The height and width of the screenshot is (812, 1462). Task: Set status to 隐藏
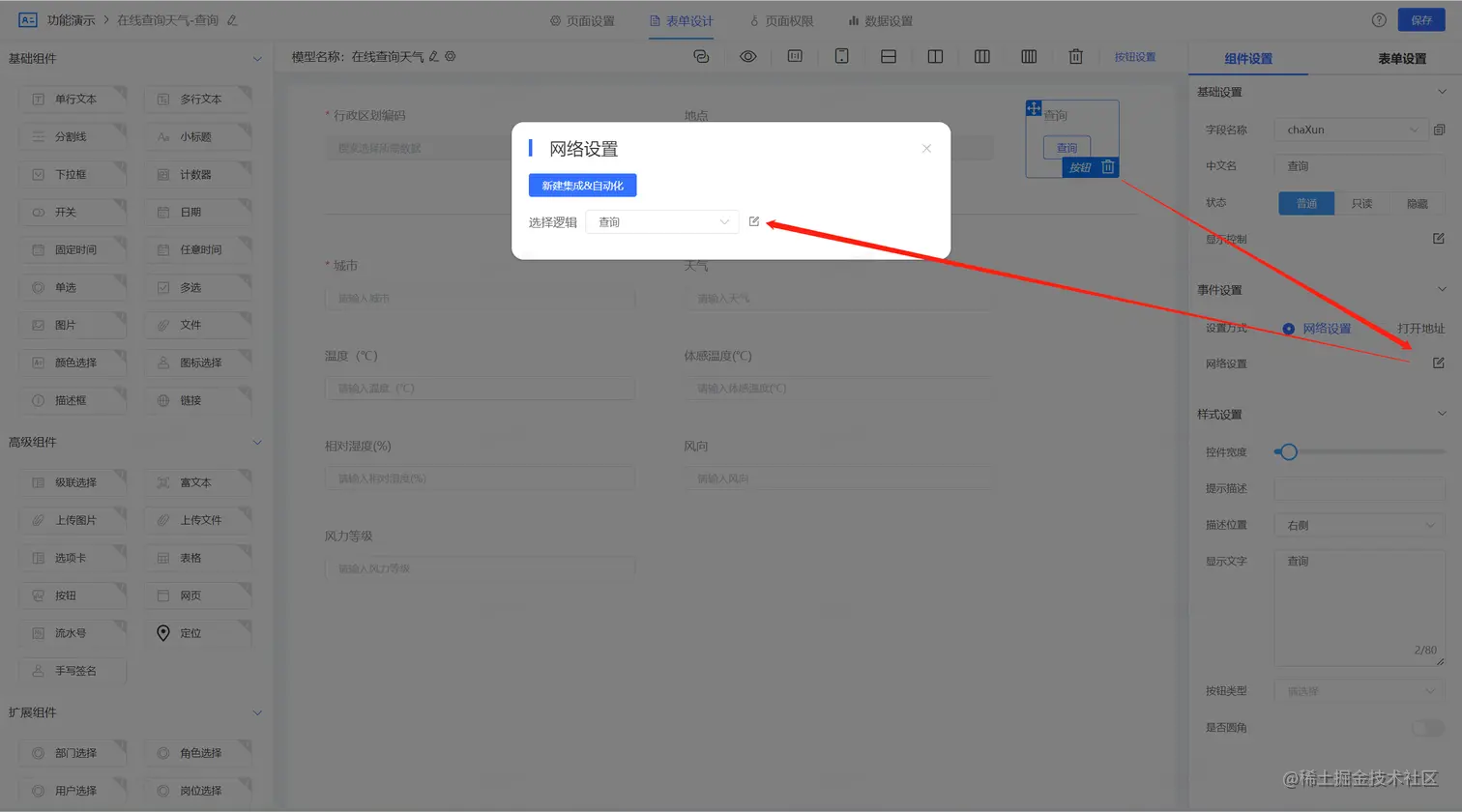click(1418, 203)
